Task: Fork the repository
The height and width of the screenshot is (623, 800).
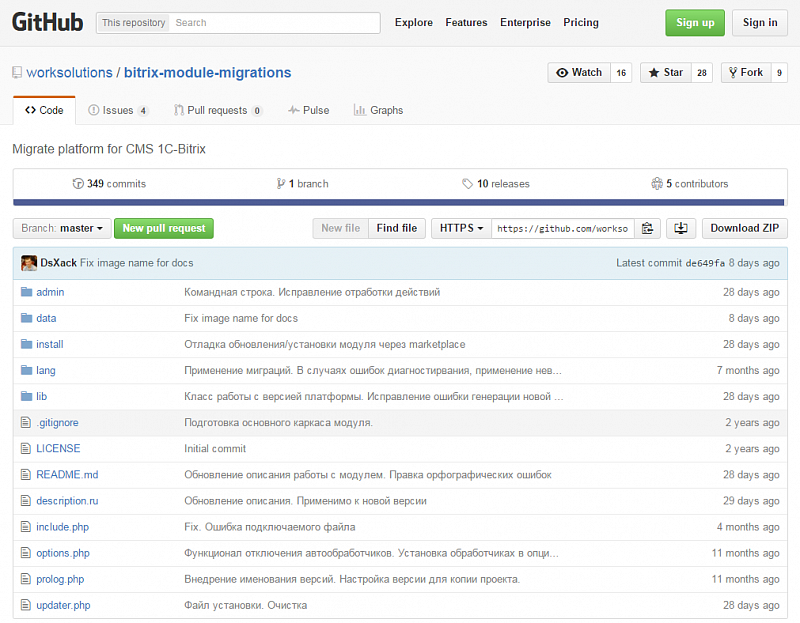Action: tap(745, 73)
